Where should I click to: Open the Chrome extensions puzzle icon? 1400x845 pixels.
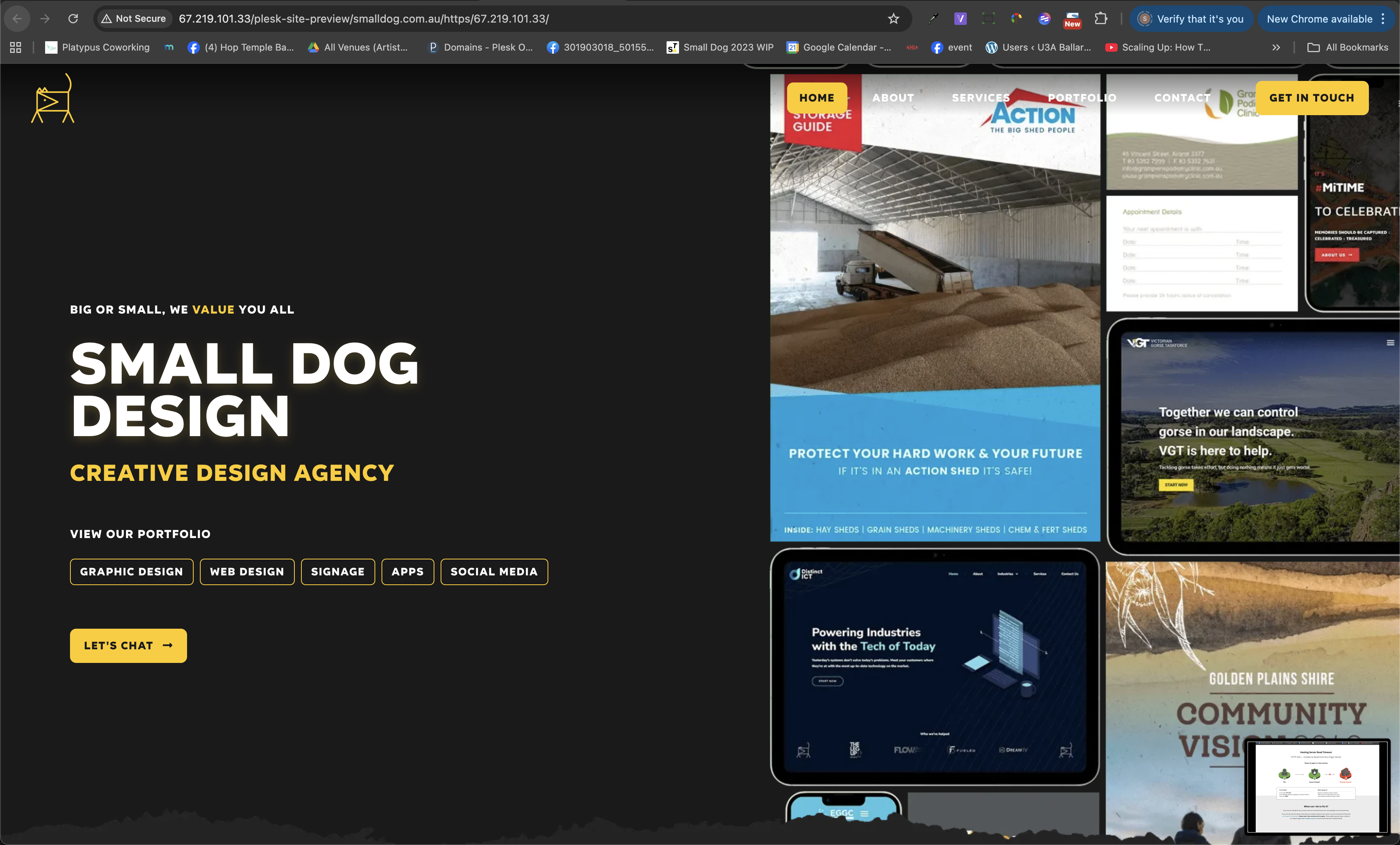[1101, 19]
